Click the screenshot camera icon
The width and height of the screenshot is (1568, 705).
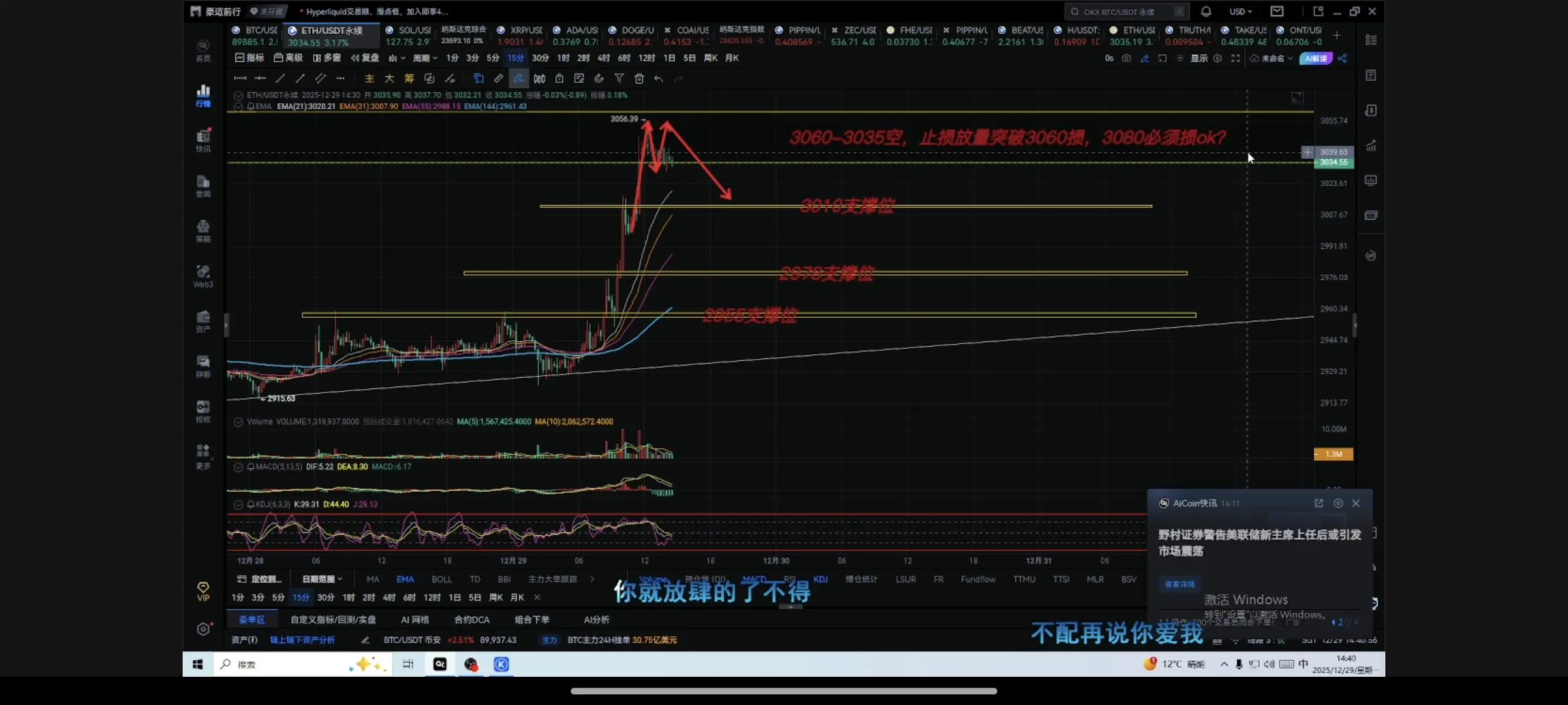pyautogui.click(x=1126, y=58)
